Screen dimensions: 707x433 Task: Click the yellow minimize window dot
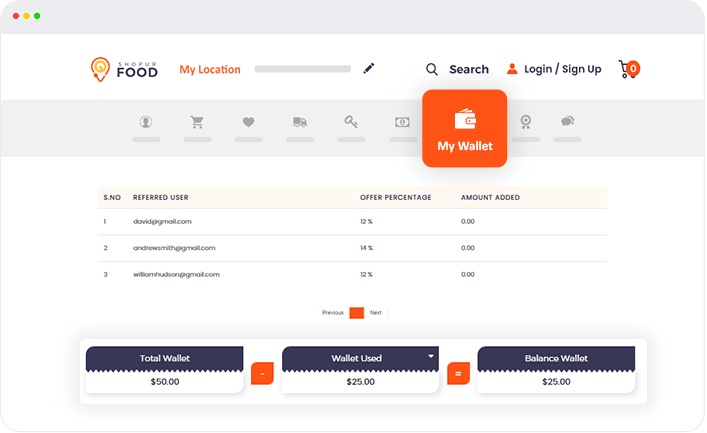27,16
